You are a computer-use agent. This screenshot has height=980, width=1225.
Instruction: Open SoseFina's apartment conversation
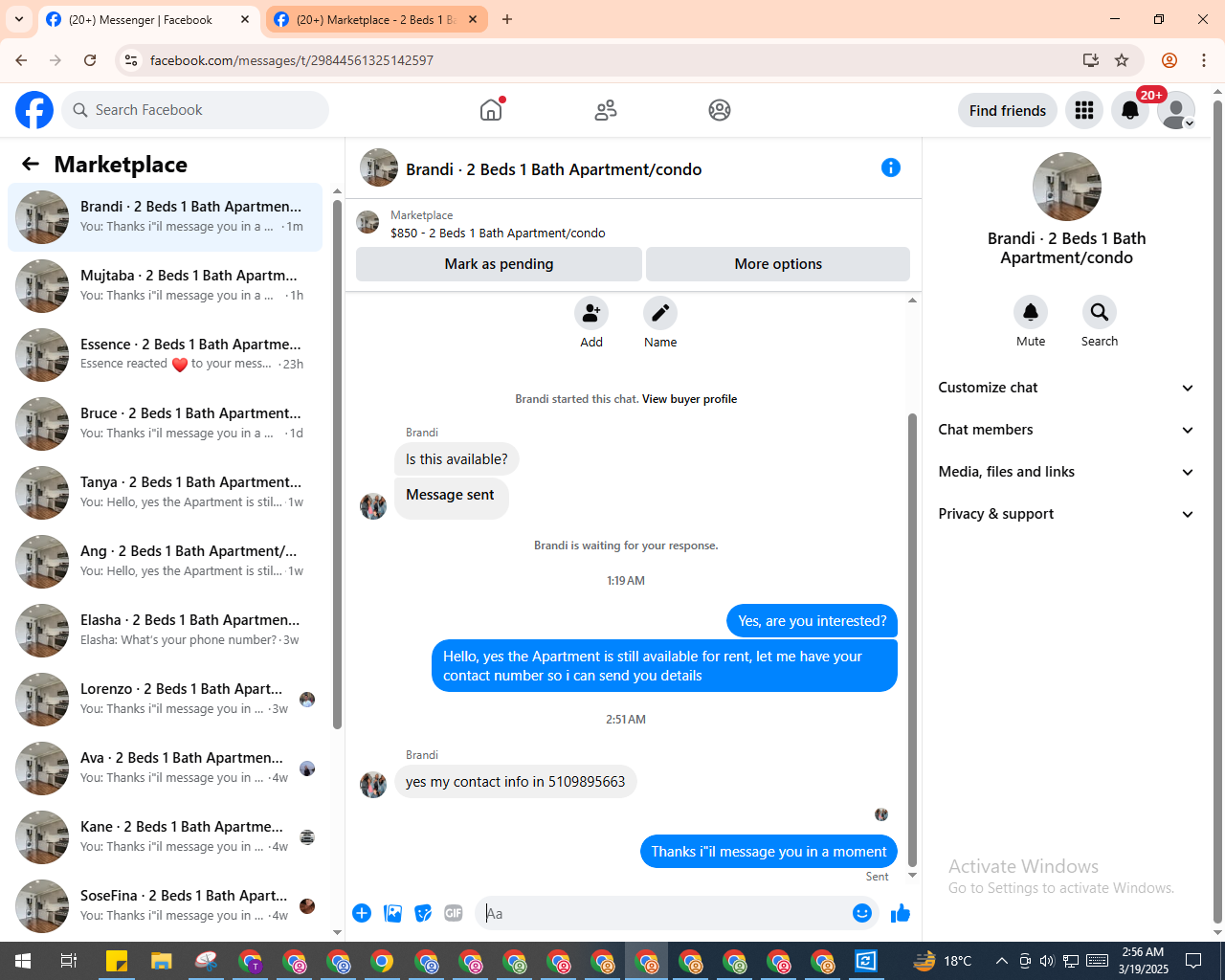166,906
